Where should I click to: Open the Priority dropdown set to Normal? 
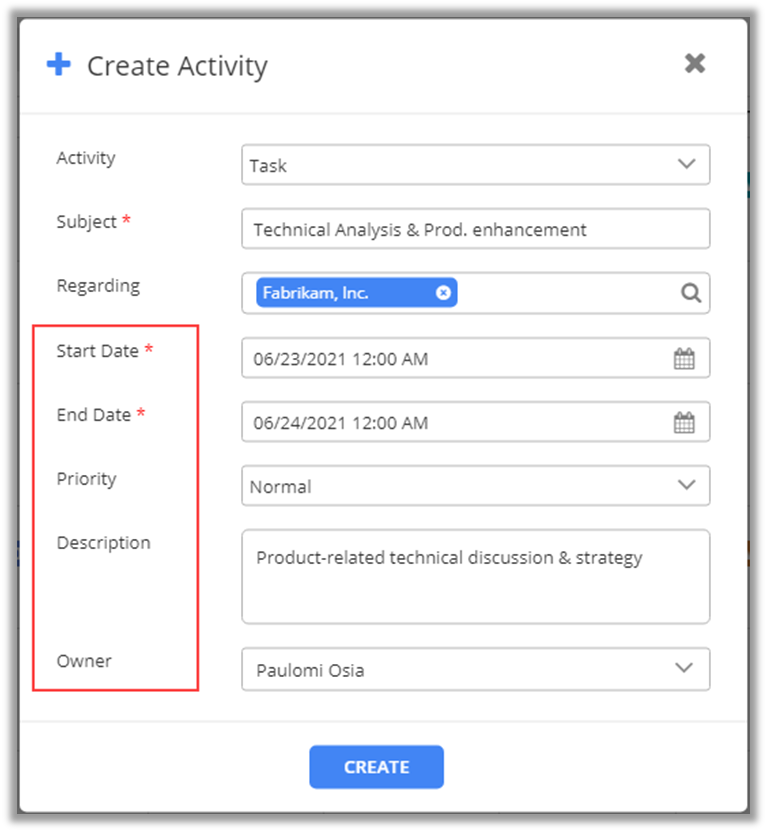[686, 486]
